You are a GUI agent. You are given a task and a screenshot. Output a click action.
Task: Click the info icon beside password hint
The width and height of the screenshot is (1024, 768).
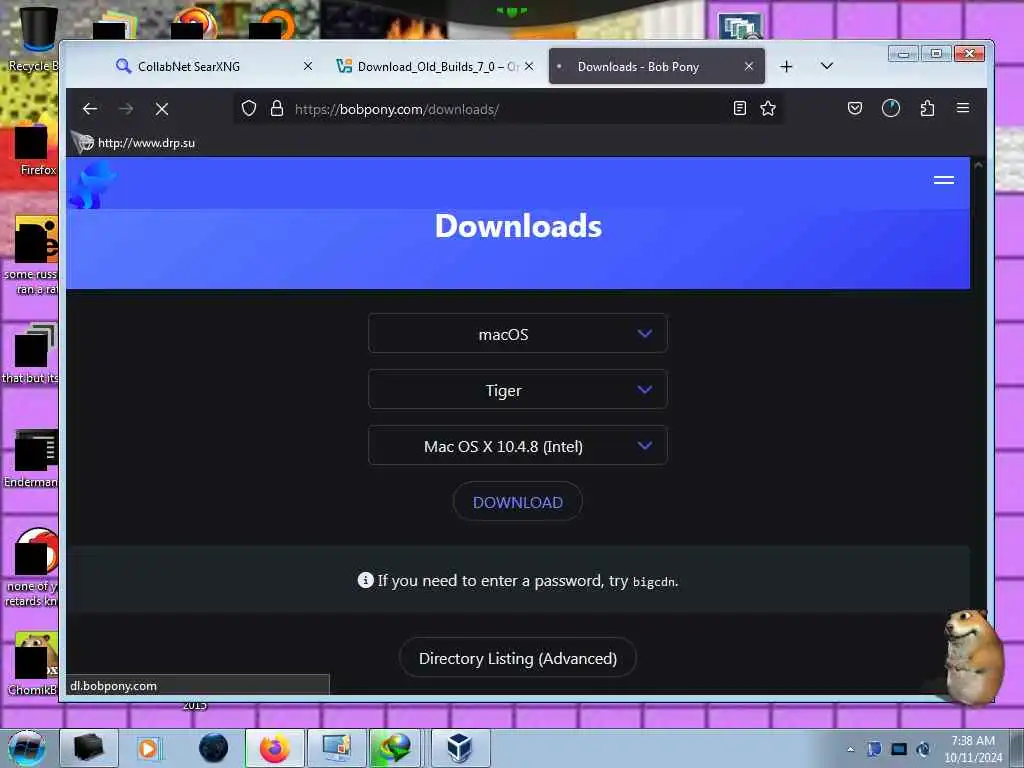click(366, 581)
